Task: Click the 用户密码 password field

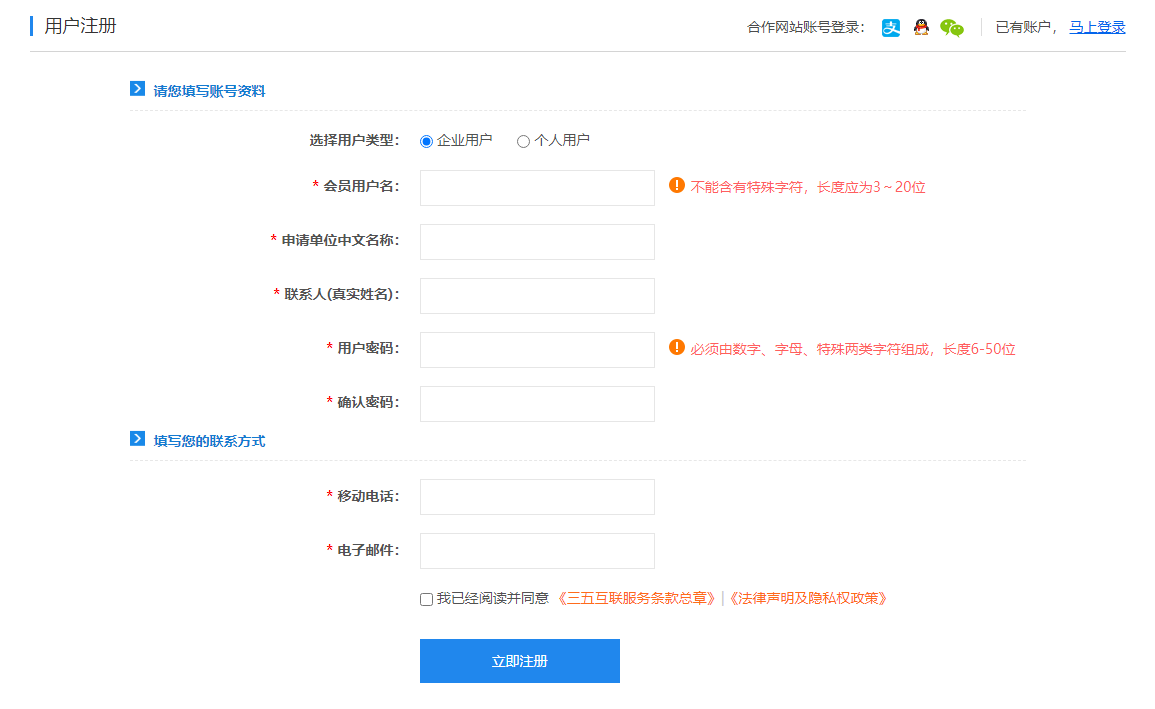Action: coord(537,350)
